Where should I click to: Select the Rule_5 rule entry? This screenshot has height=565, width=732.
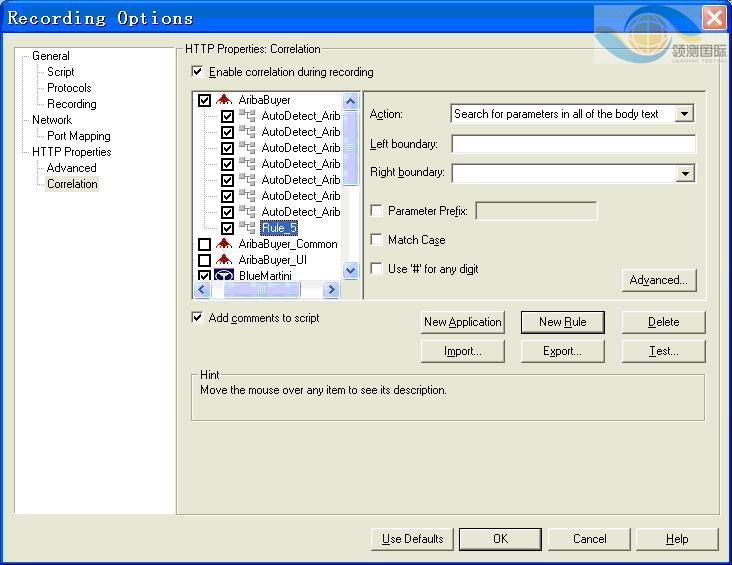(279, 228)
